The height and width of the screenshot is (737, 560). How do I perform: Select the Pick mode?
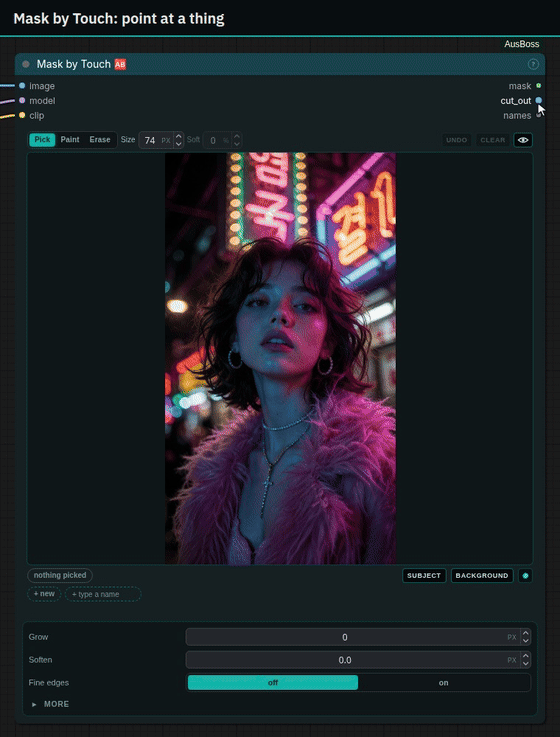[x=42, y=140]
